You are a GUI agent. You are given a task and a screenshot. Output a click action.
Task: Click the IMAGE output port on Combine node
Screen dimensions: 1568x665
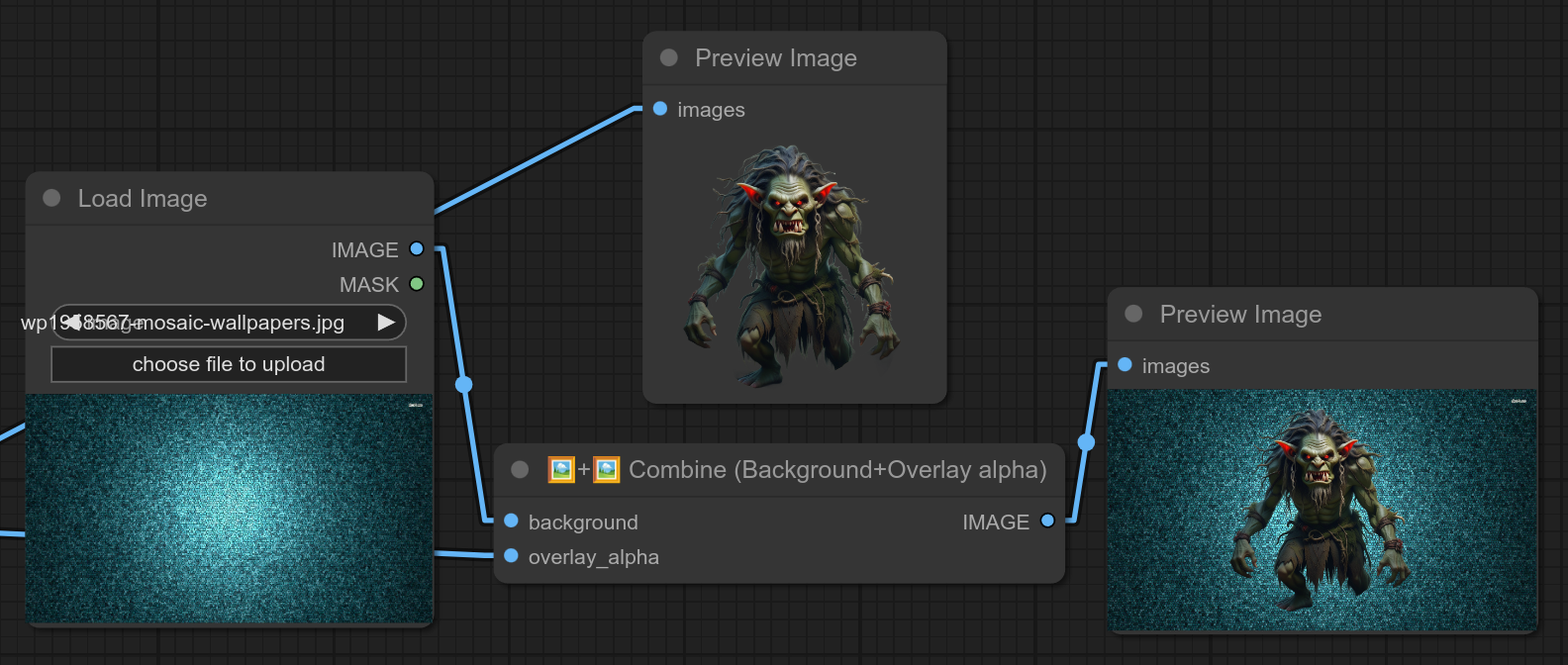[1047, 521]
